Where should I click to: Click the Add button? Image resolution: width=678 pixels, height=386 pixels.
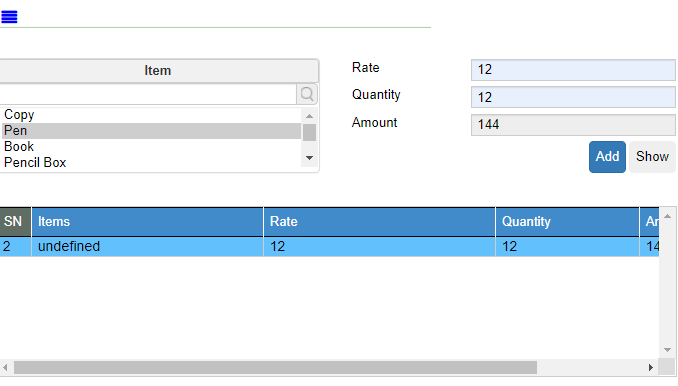coord(607,156)
